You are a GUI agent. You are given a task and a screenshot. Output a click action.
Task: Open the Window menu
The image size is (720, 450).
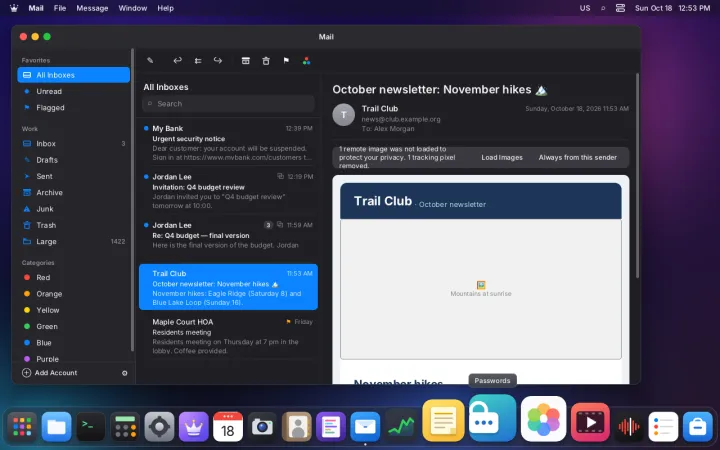[x=133, y=8]
